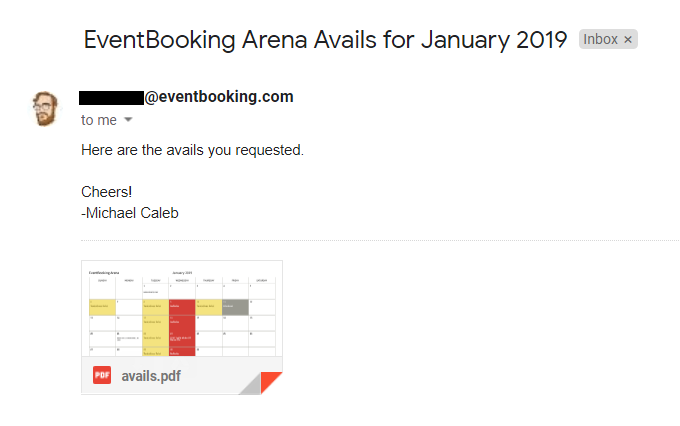The width and height of the screenshot is (680, 426).
Task: Click 'EventBooking Arena' header inside PDF preview
Action: (x=104, y=273)
